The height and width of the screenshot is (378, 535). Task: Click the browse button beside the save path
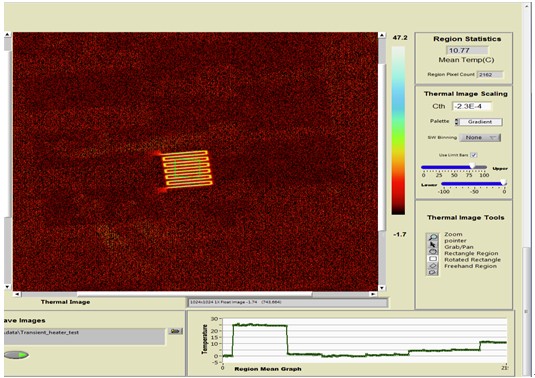click(175, 331)
